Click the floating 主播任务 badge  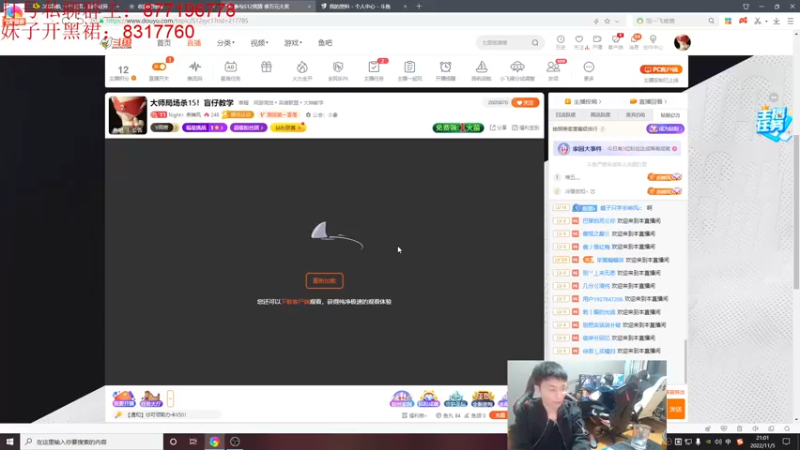pos(774,122)
